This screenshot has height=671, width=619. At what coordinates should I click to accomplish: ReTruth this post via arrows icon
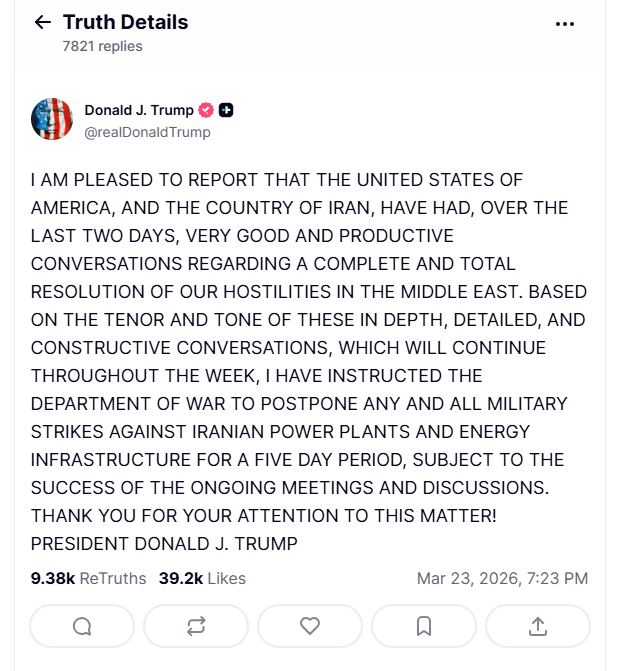[196, 626]
